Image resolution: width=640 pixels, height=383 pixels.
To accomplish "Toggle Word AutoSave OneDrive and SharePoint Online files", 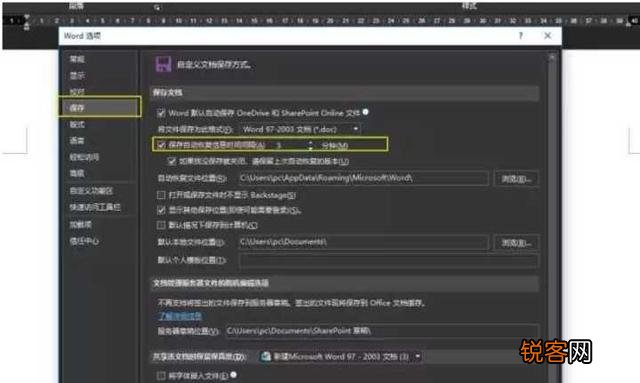I will pos(161,113).
